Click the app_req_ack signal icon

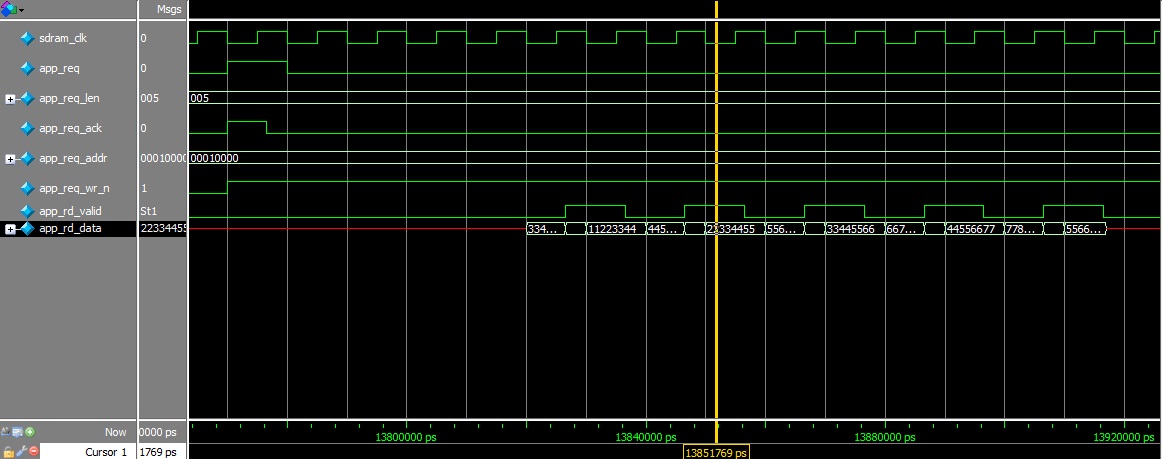pyautogui.click(x=27, y=128)
